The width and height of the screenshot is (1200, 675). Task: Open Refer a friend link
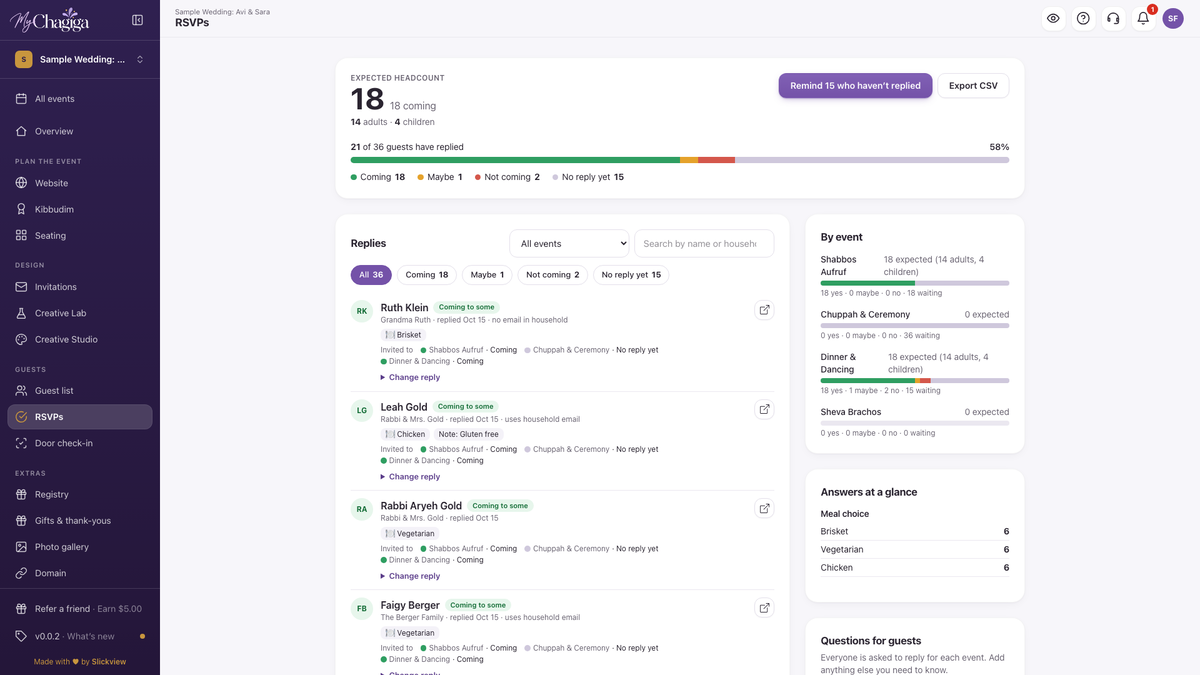pos(80,609)
